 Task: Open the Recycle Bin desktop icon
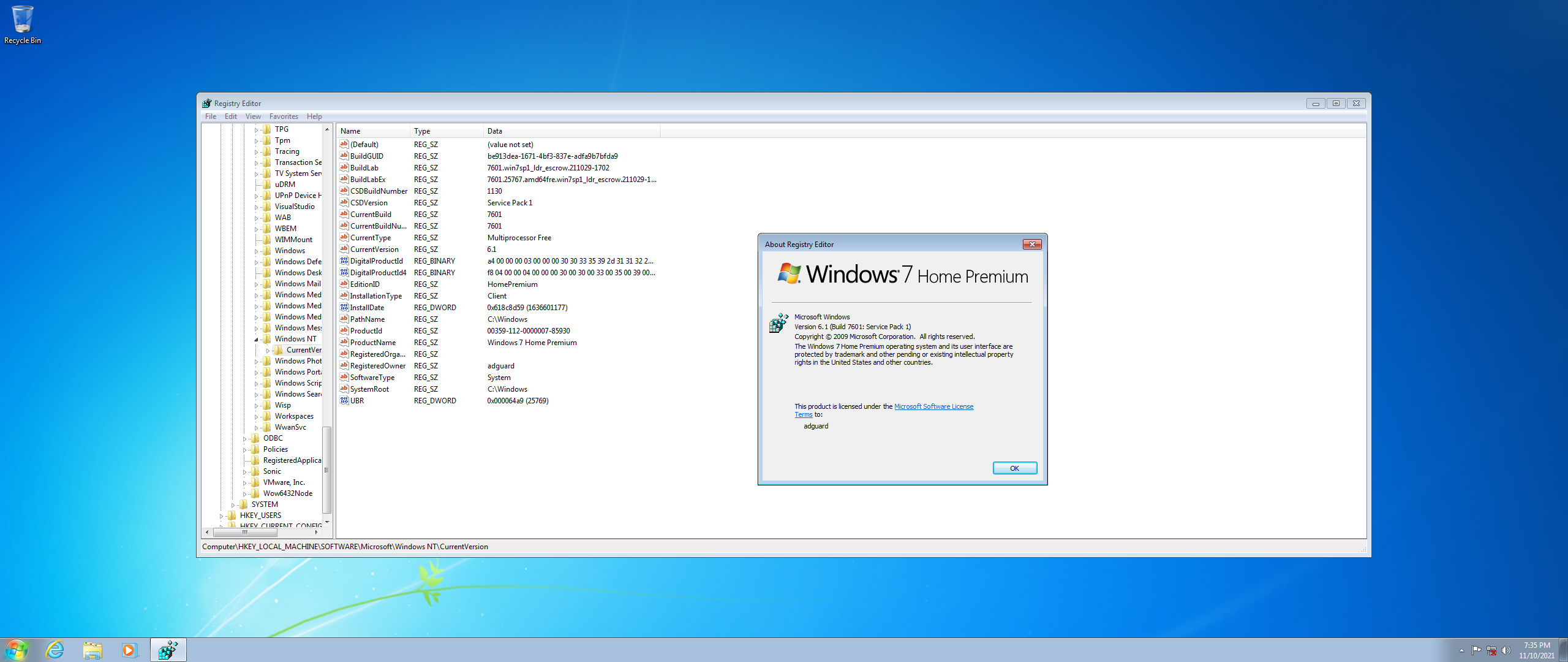[x=22, y=25]
